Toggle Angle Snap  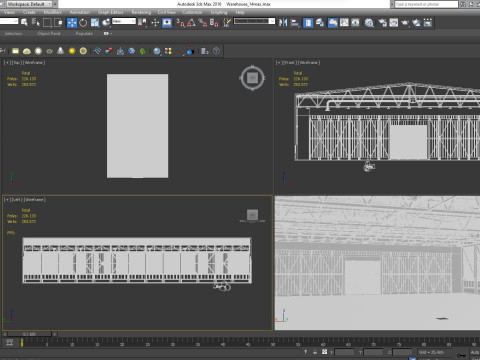tap(192, 22)
